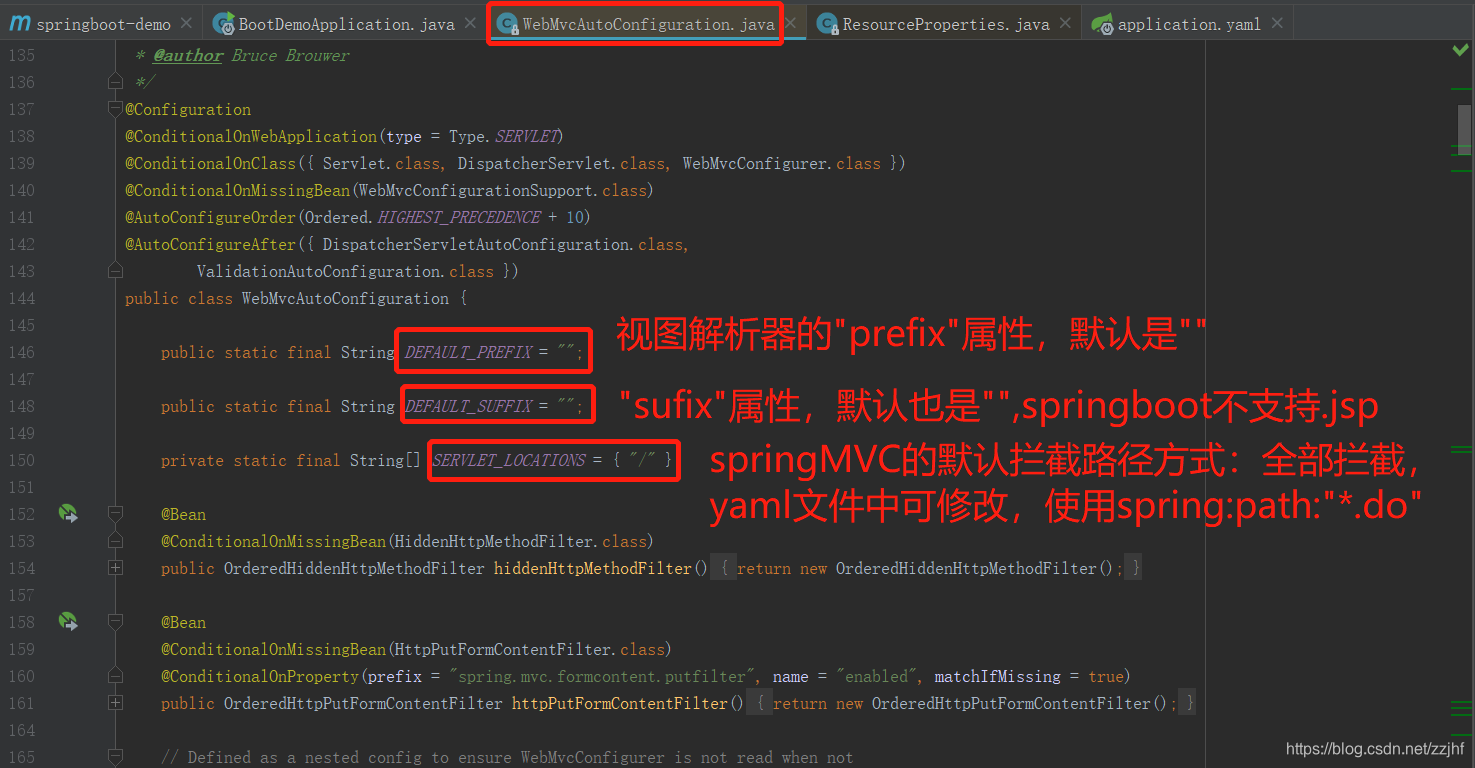Close the WebMvcAutoConfiguration.java tab

(791, 23)
